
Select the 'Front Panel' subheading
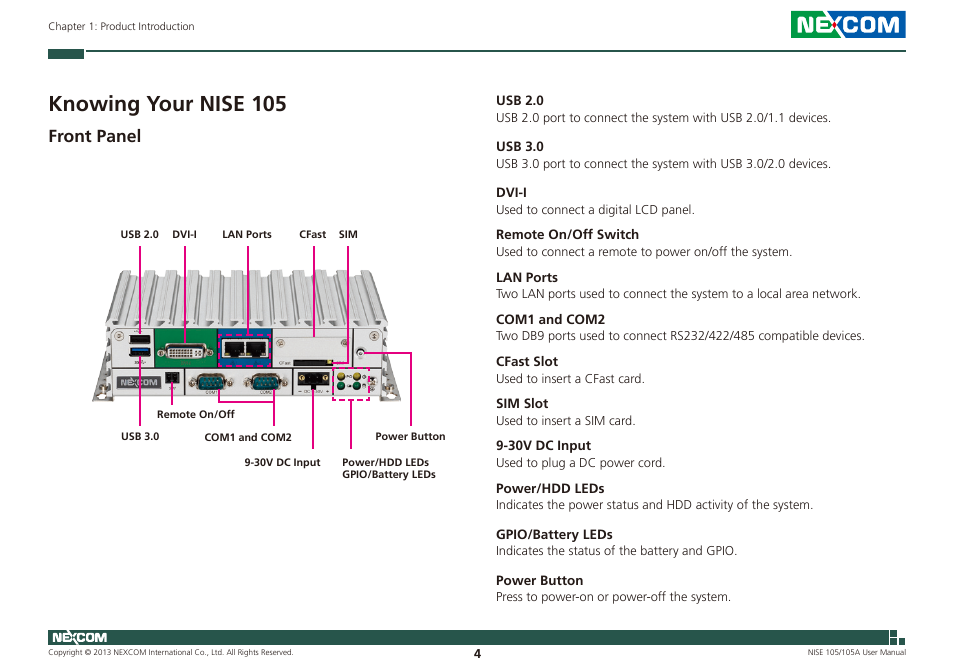point(94,136)
